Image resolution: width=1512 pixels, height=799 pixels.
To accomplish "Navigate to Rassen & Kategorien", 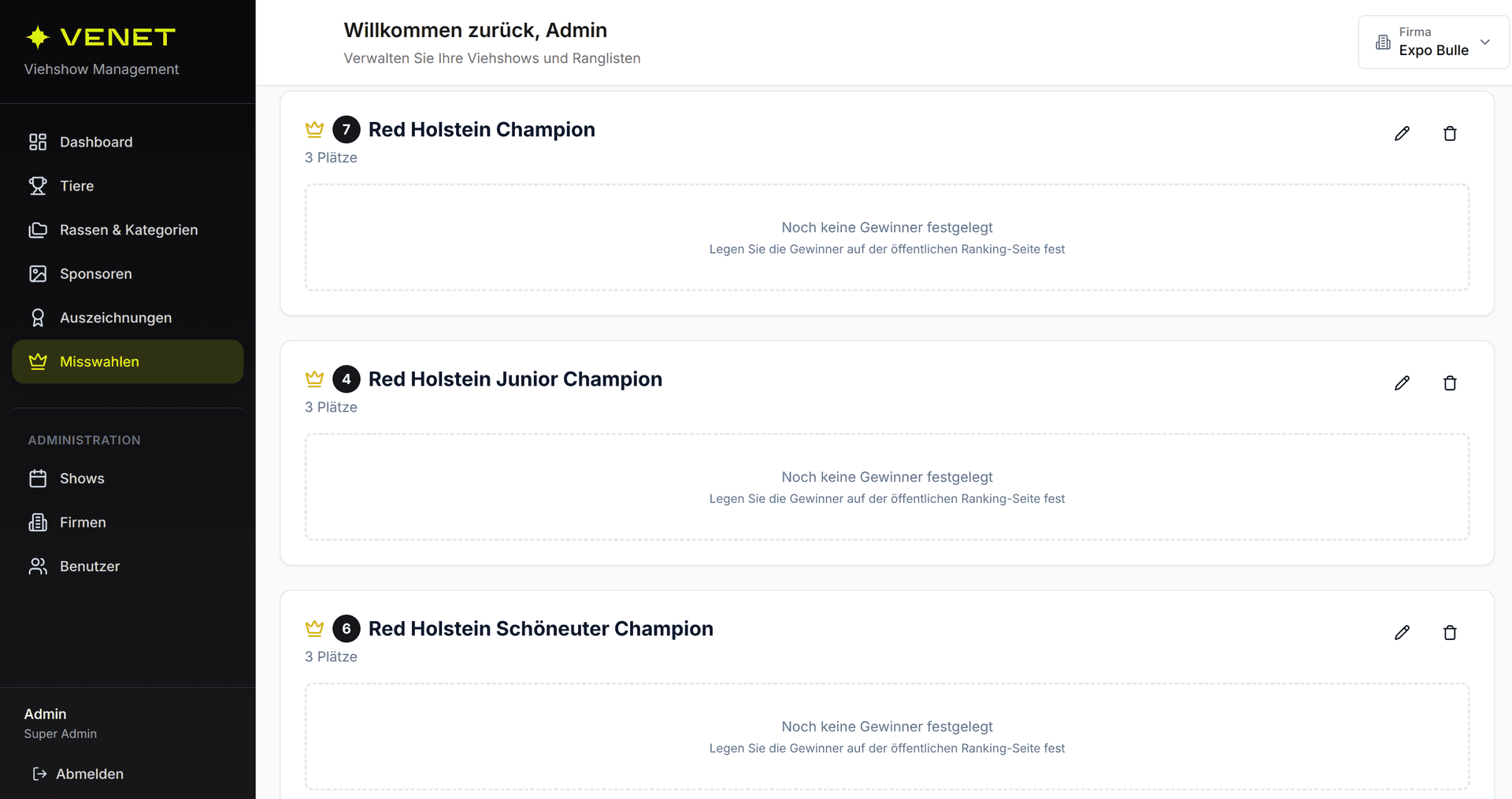I will click(x=128, y=230).
